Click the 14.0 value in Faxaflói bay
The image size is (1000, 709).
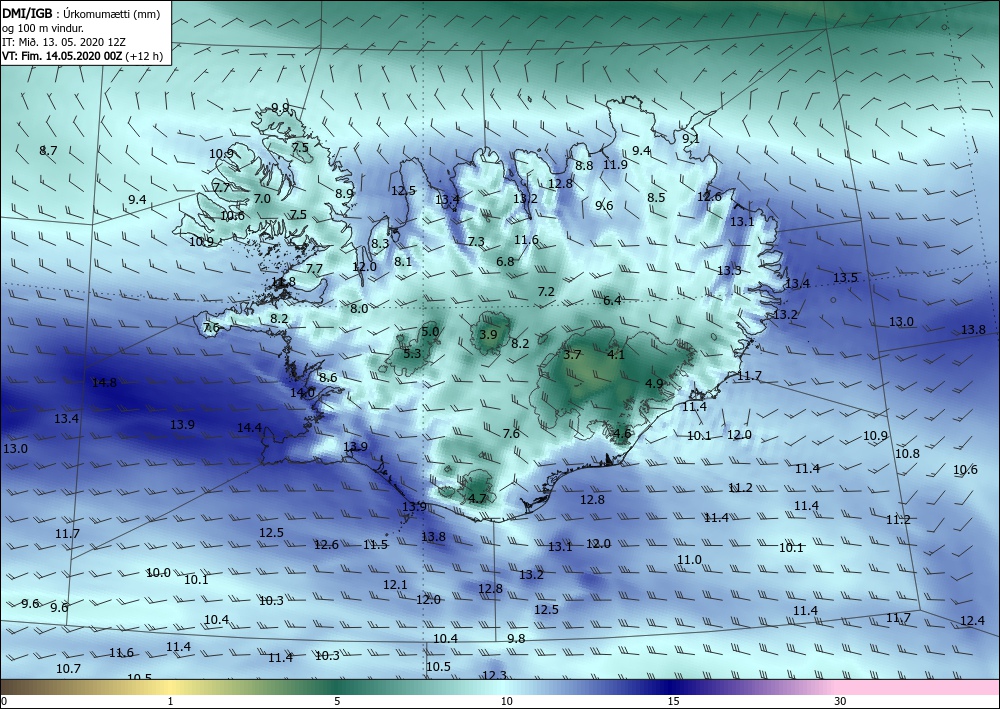[302, 393]
